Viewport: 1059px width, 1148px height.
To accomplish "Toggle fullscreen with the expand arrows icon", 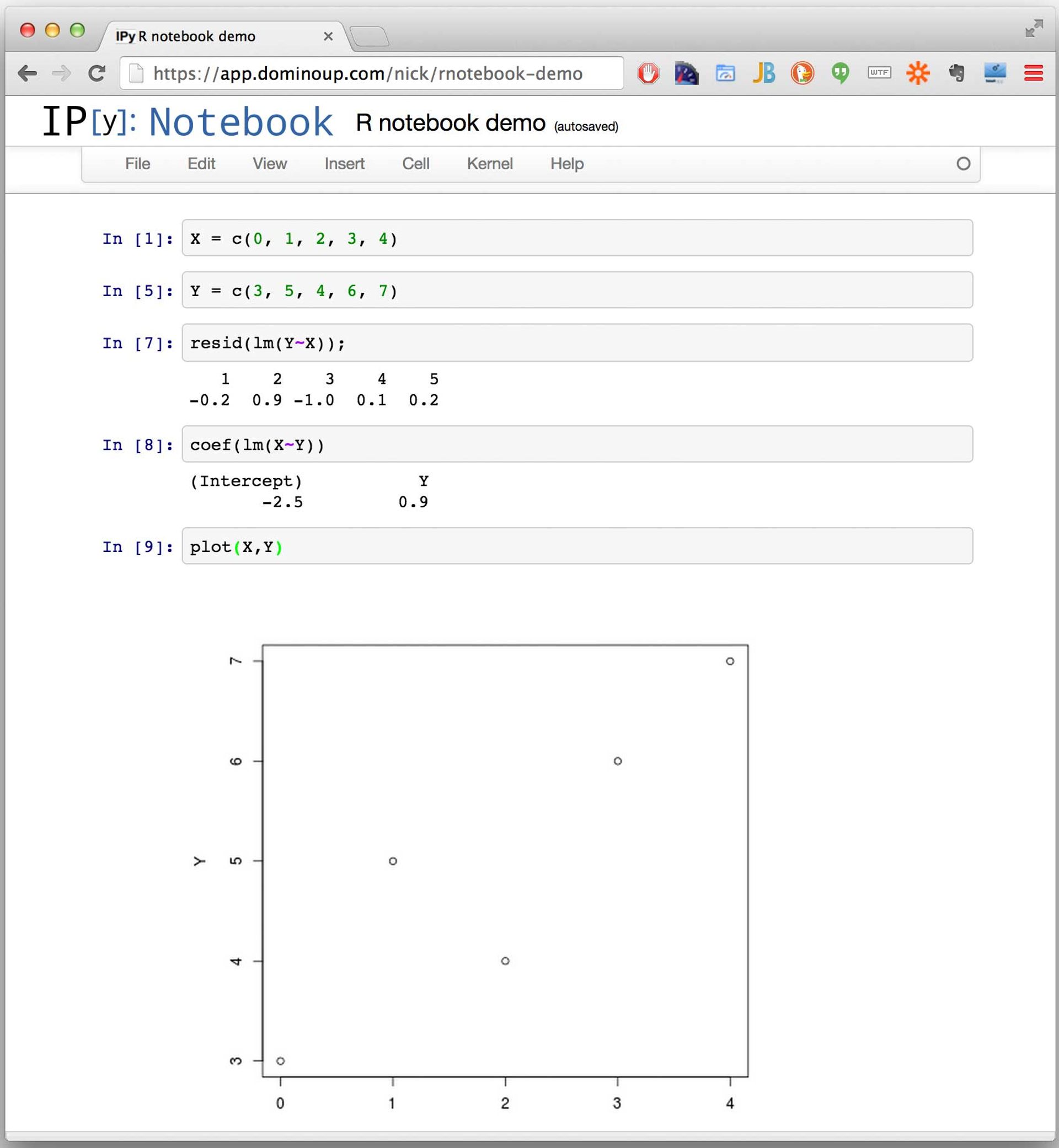I will 1034,28.
